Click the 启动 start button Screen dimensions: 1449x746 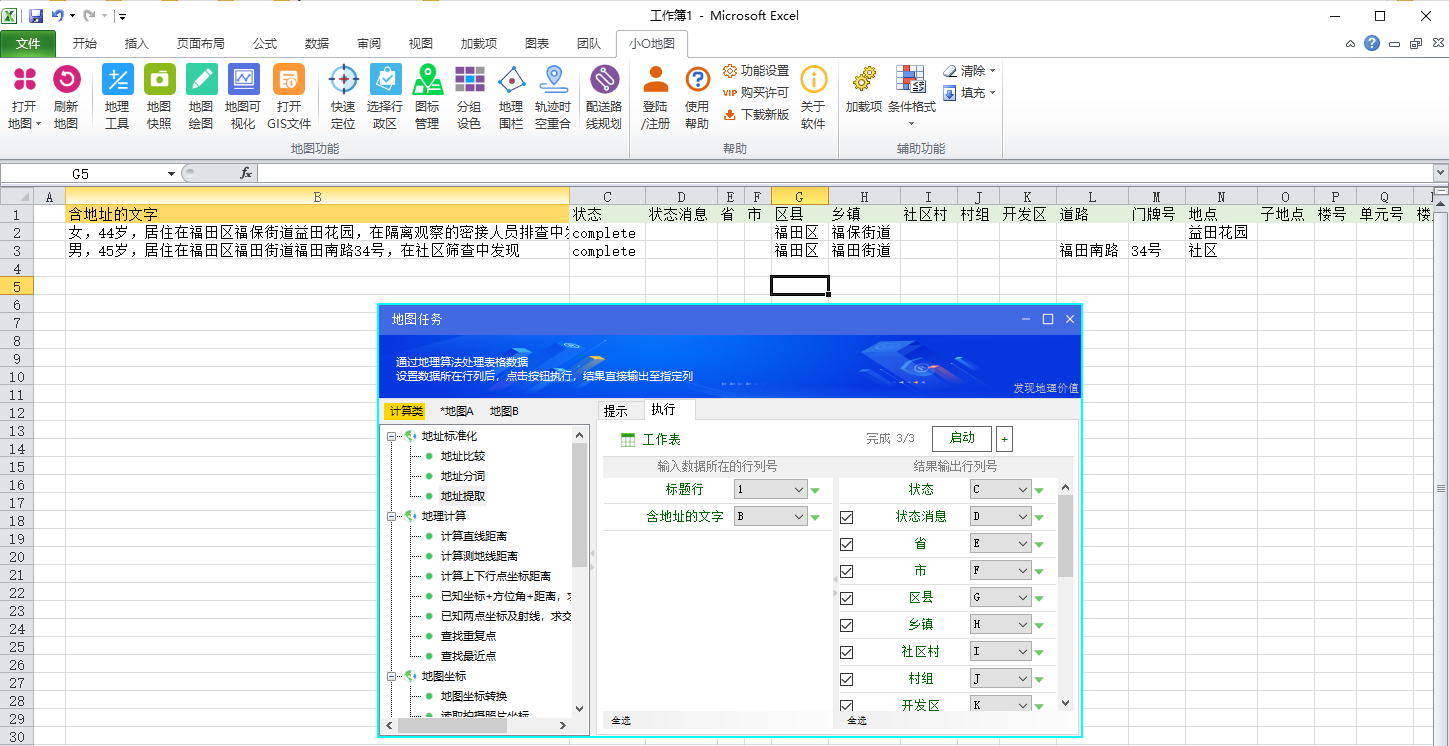(962, 438)
